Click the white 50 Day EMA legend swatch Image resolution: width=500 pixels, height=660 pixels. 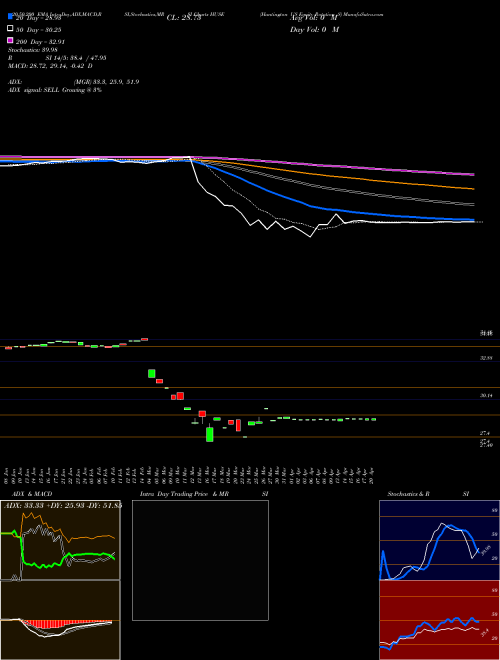pos(10,29)
